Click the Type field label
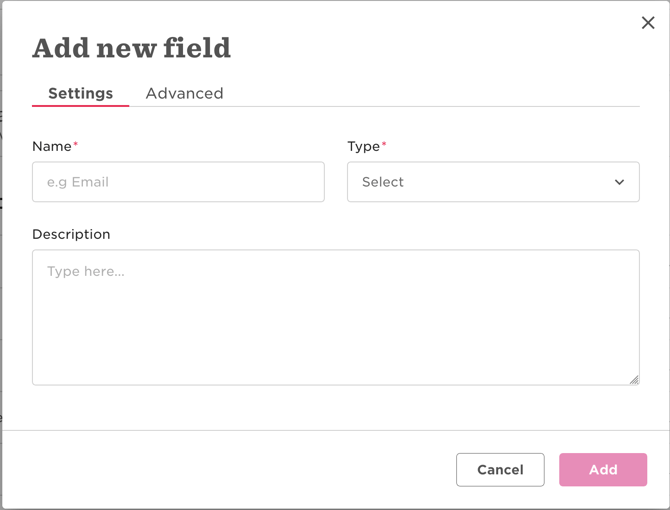Image resolution: width=670 pixels, height=510 pixels. pos(363,146)
